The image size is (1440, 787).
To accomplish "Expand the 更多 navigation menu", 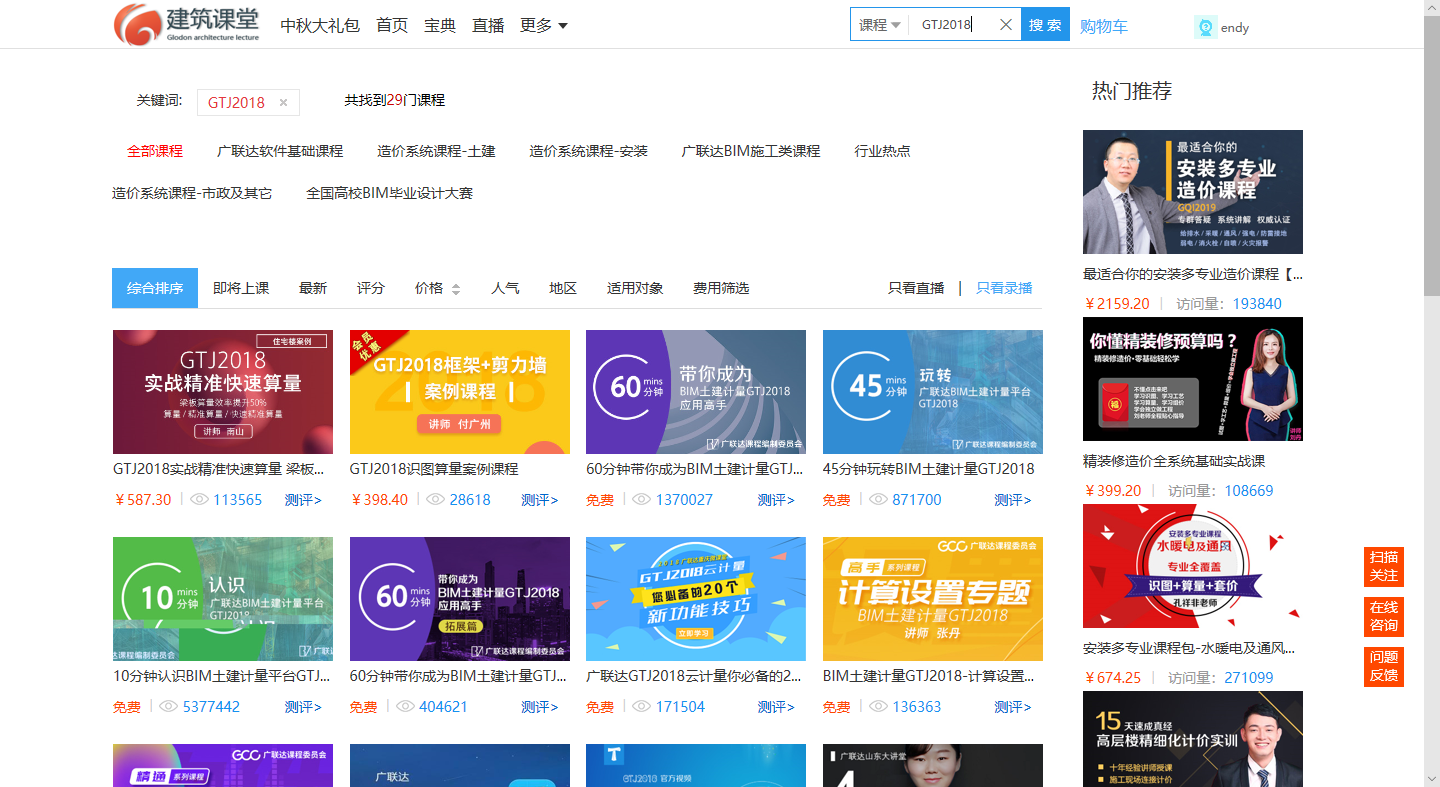I will [544, 25].
